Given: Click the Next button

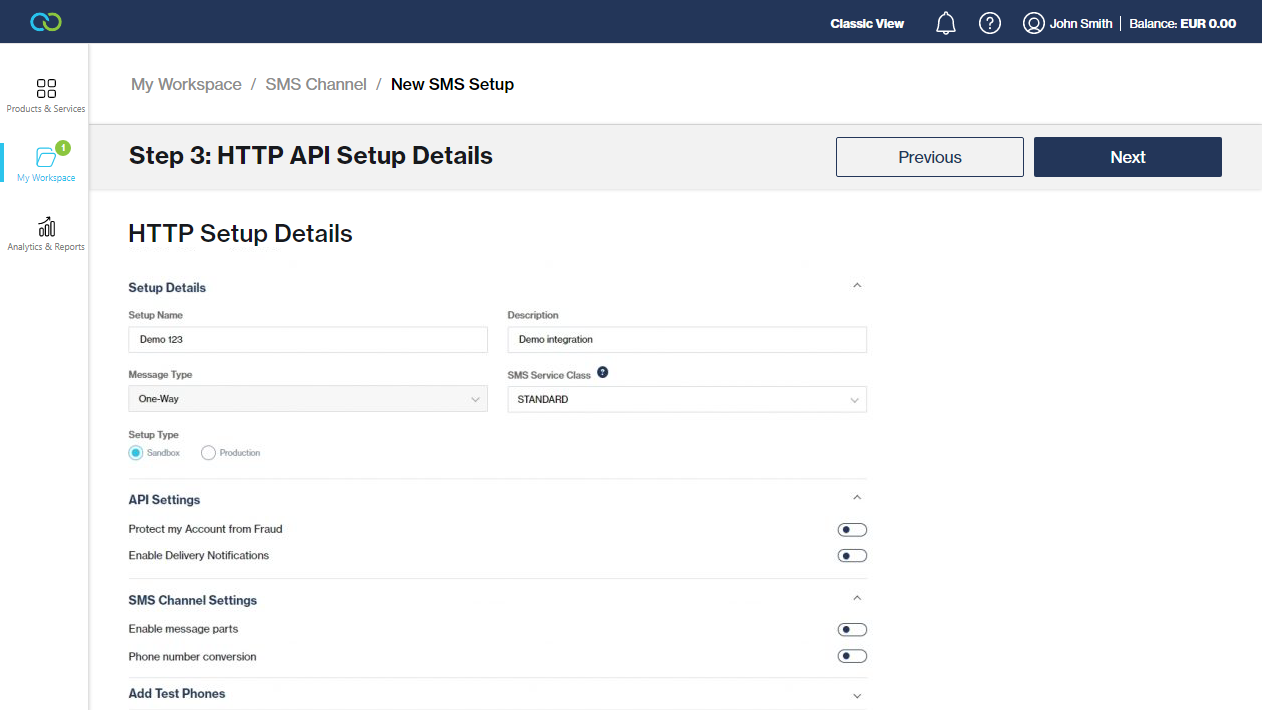Looking at the screenshot, I should coord(1128,157).
